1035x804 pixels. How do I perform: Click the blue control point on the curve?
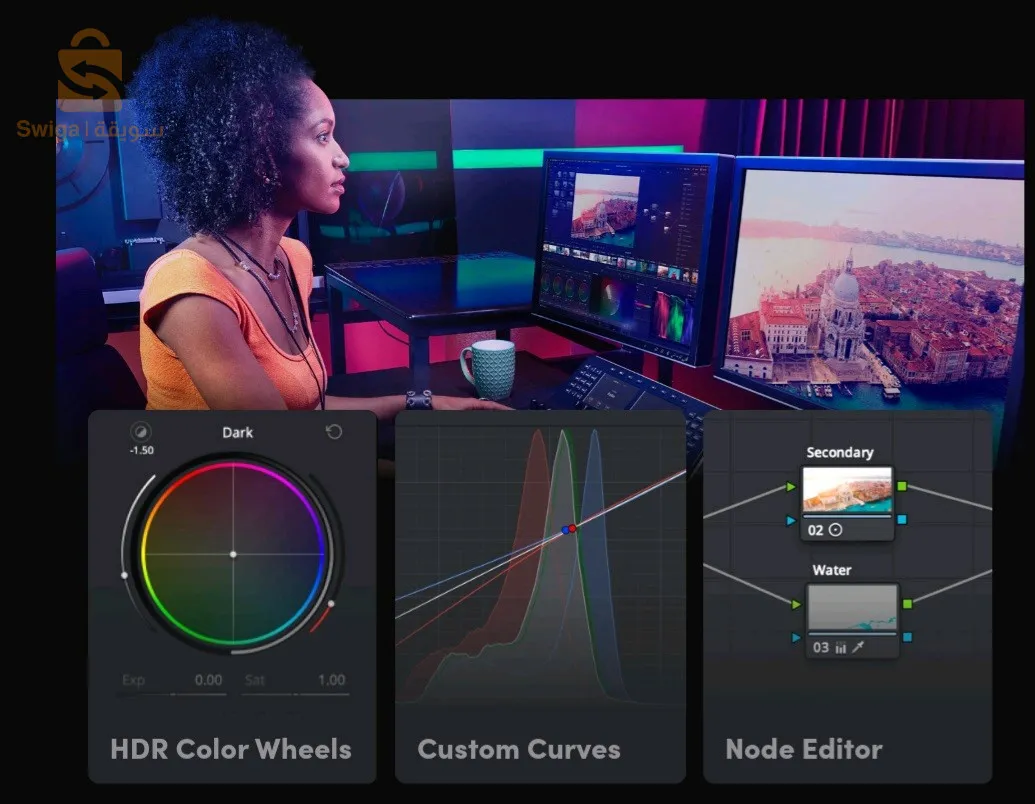(564, 529)
